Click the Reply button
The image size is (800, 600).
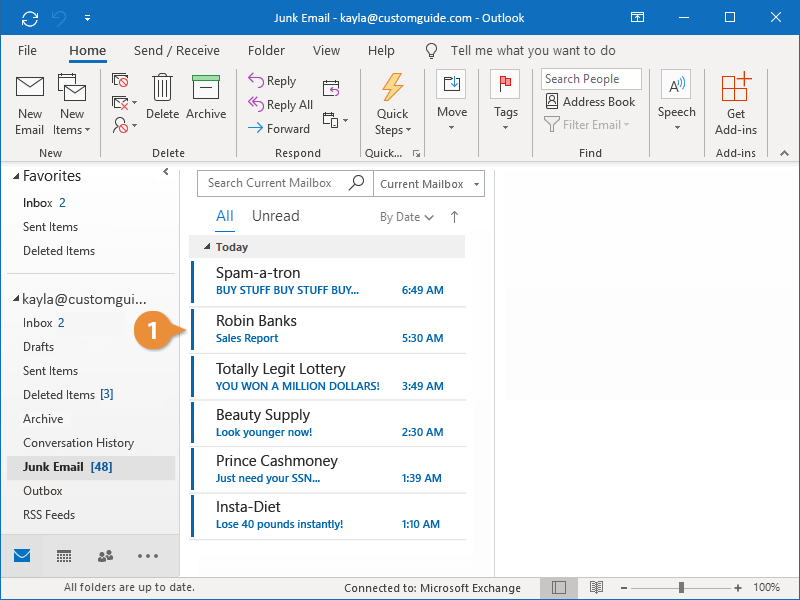272,81
